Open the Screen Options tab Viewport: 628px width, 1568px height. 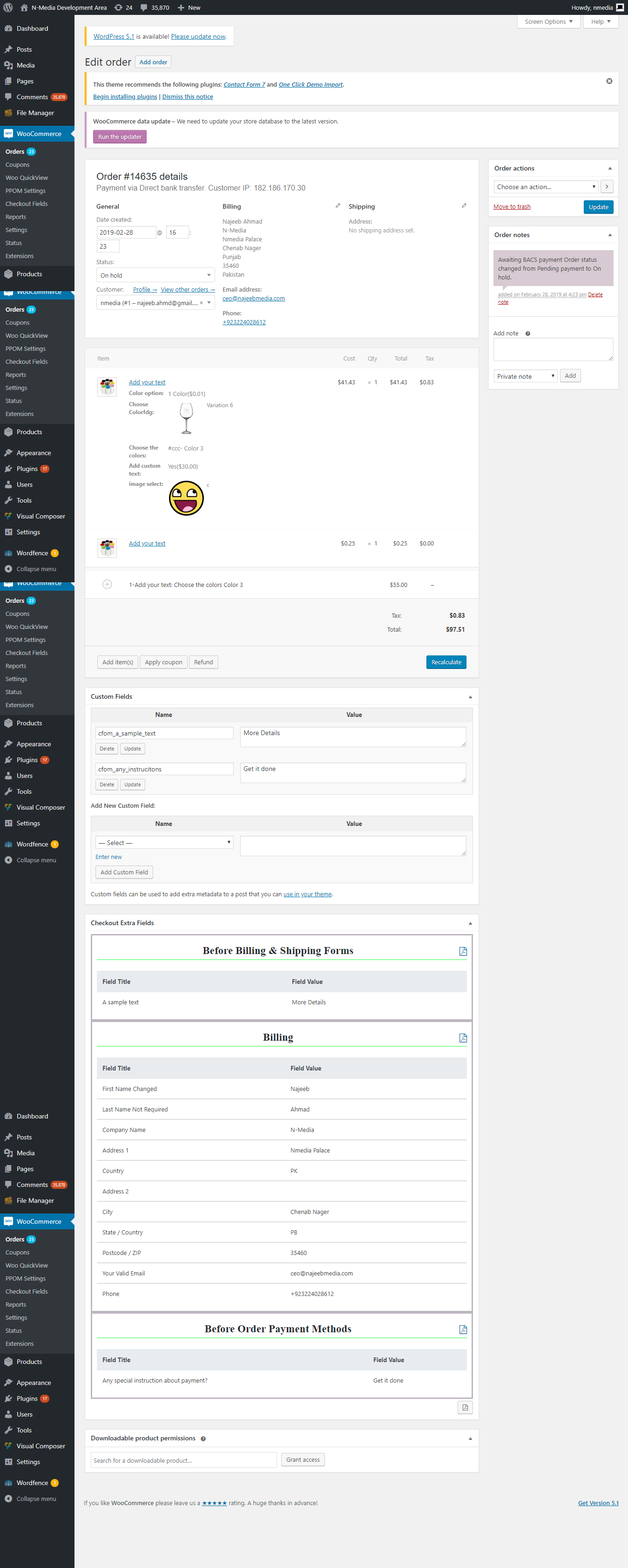[x=547, y=22]
